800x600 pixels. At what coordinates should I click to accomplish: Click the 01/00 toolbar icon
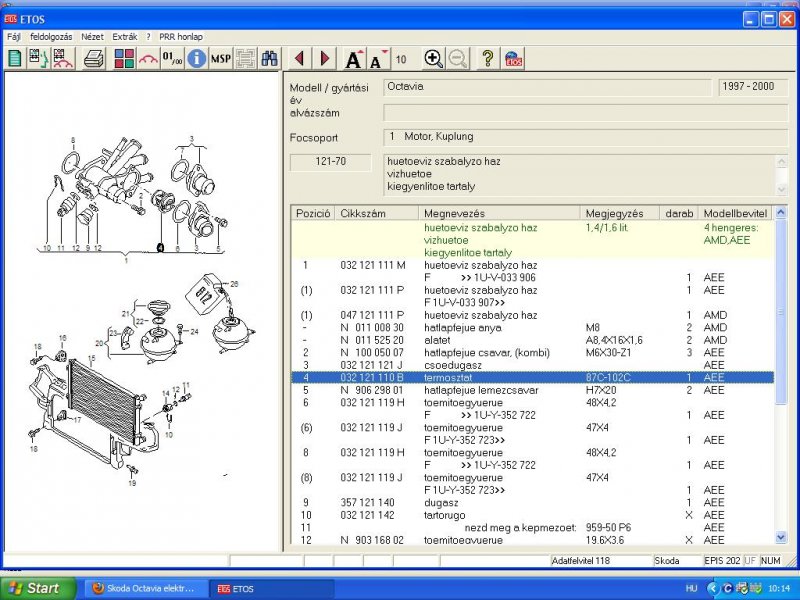coord(172,58)
